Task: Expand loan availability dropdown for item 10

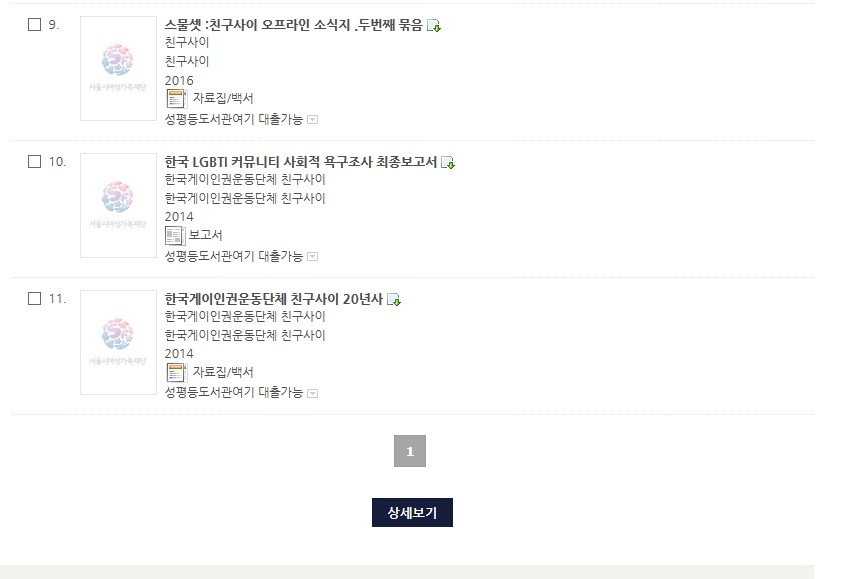Action: (312, 256)
